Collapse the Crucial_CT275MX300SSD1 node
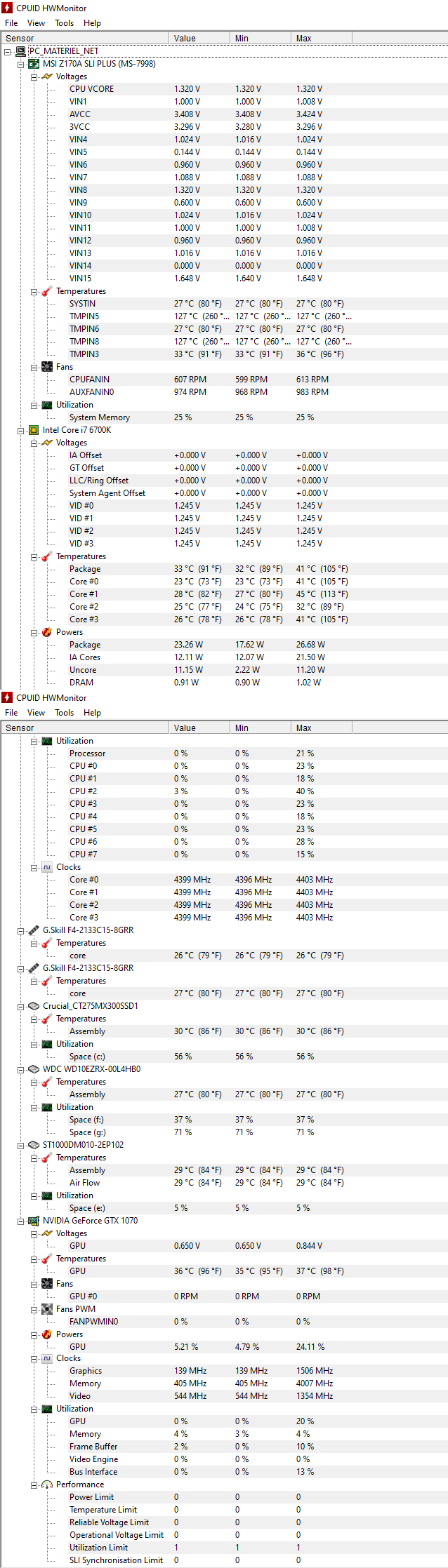Image resolution: width=448 pixels, height=1568 pixels. 21,1006
